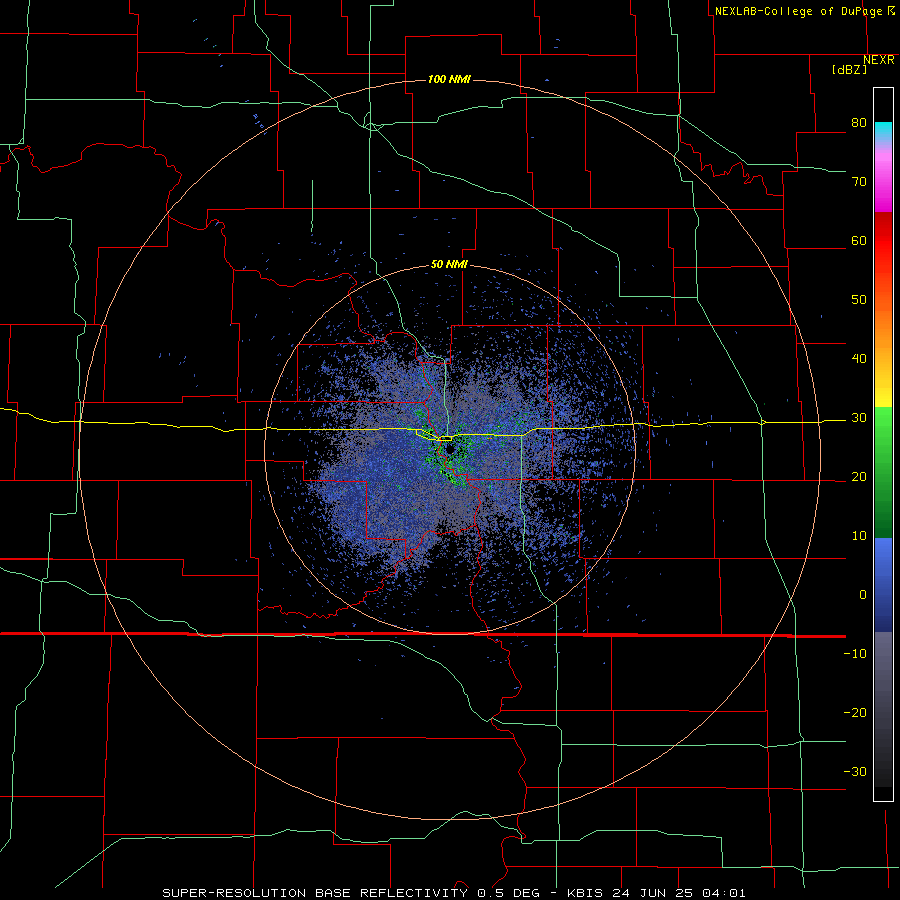Click the yellow segment of the color bar
The width and height of the screenshot is (900, 900).
point(883,390)
